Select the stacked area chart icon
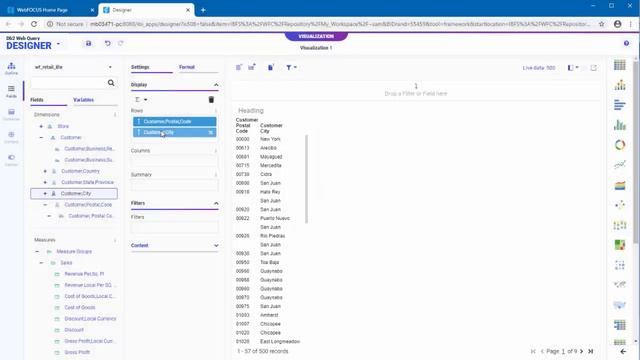 point(620,185)
